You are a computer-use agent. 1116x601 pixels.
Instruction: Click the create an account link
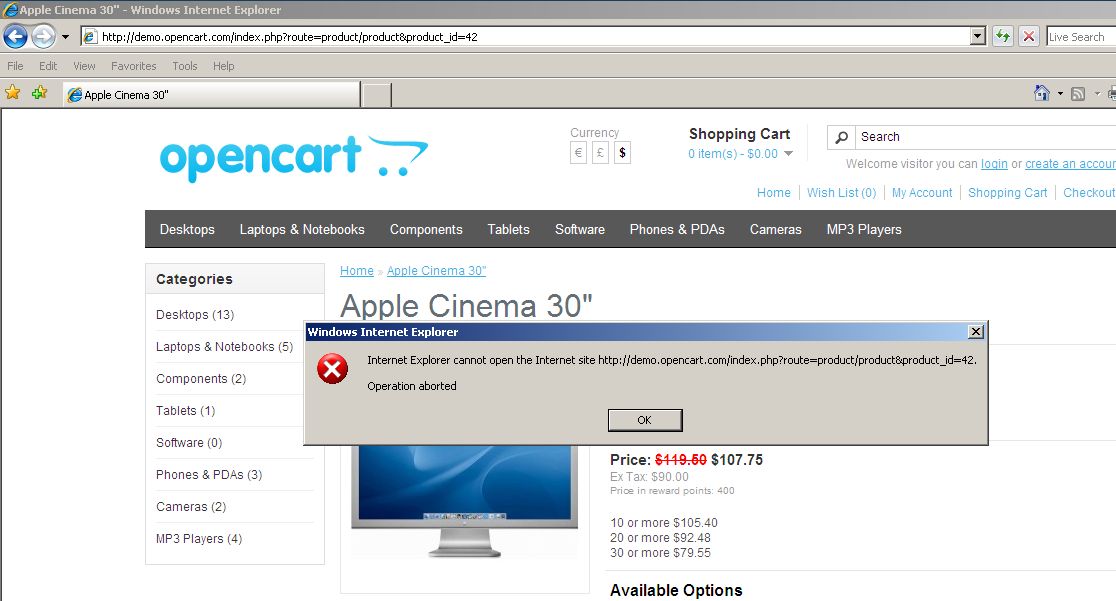click(x=1070, y=164)
